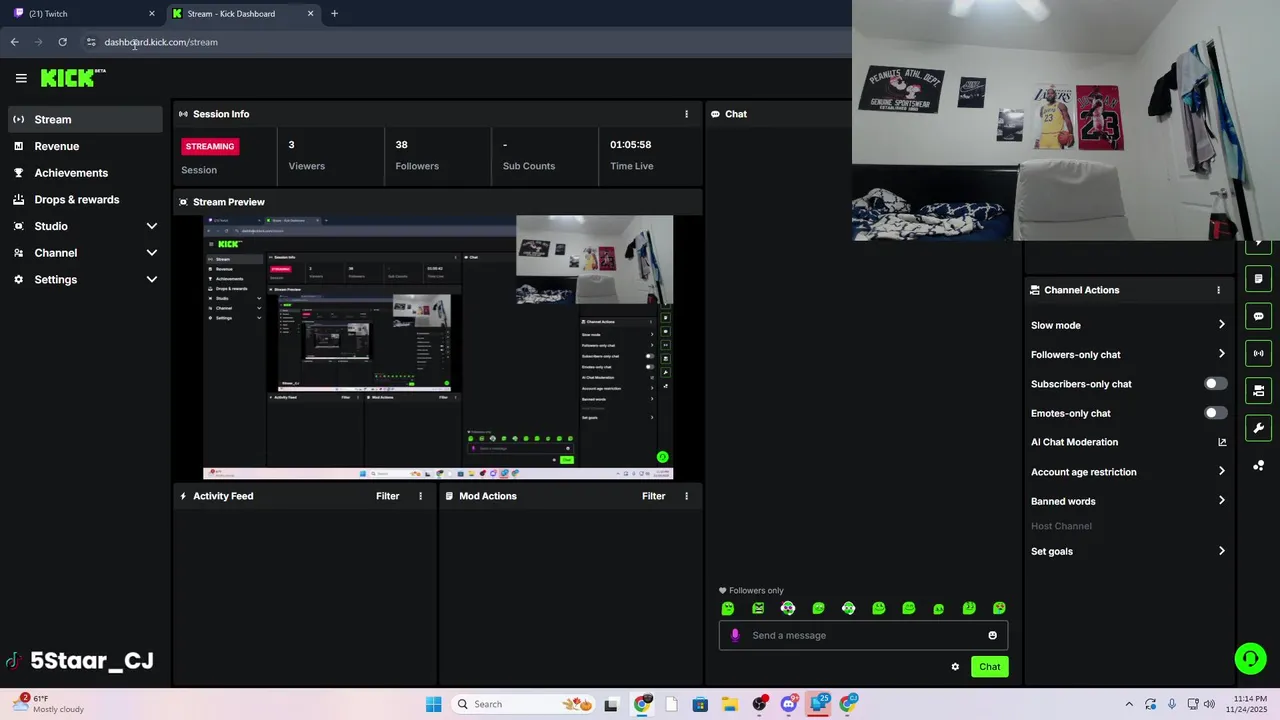Viewport: 1280px width, 720px height.
Task: Open Microsoft Store from taskbar
Action: coord(700,704)
